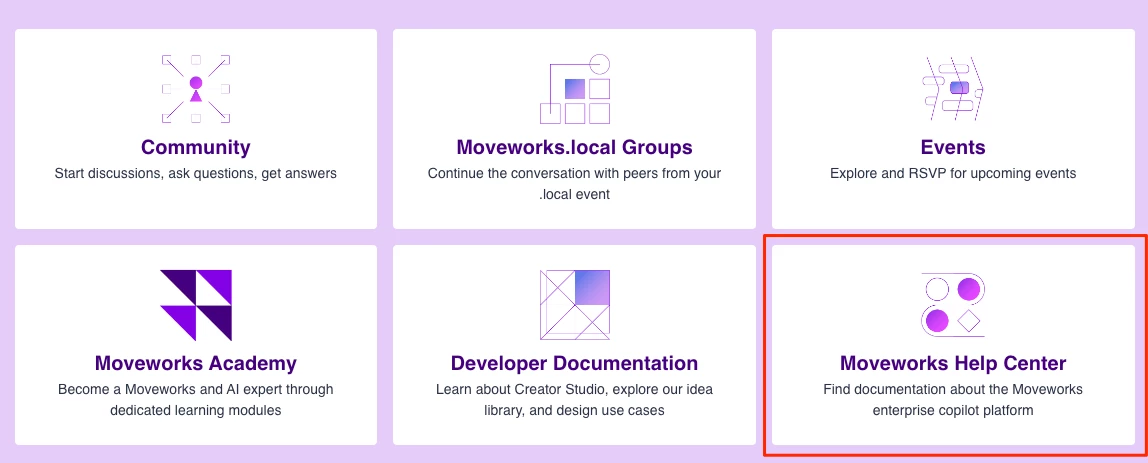This screenshot has height=463, width=1148.
Task: Click "Become a Moveworks and AI expert" description
Action: [195, 399]
